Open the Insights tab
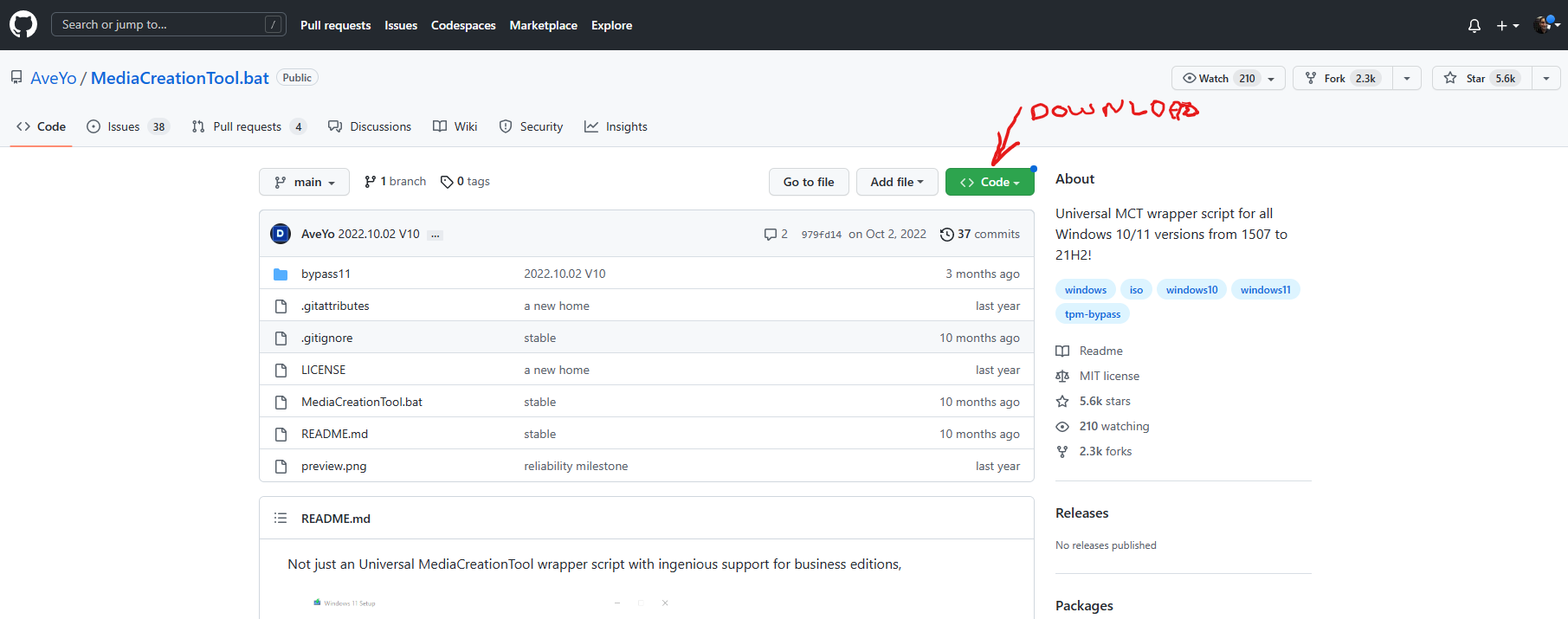The image size is (1568, 619). click(616, 127)
